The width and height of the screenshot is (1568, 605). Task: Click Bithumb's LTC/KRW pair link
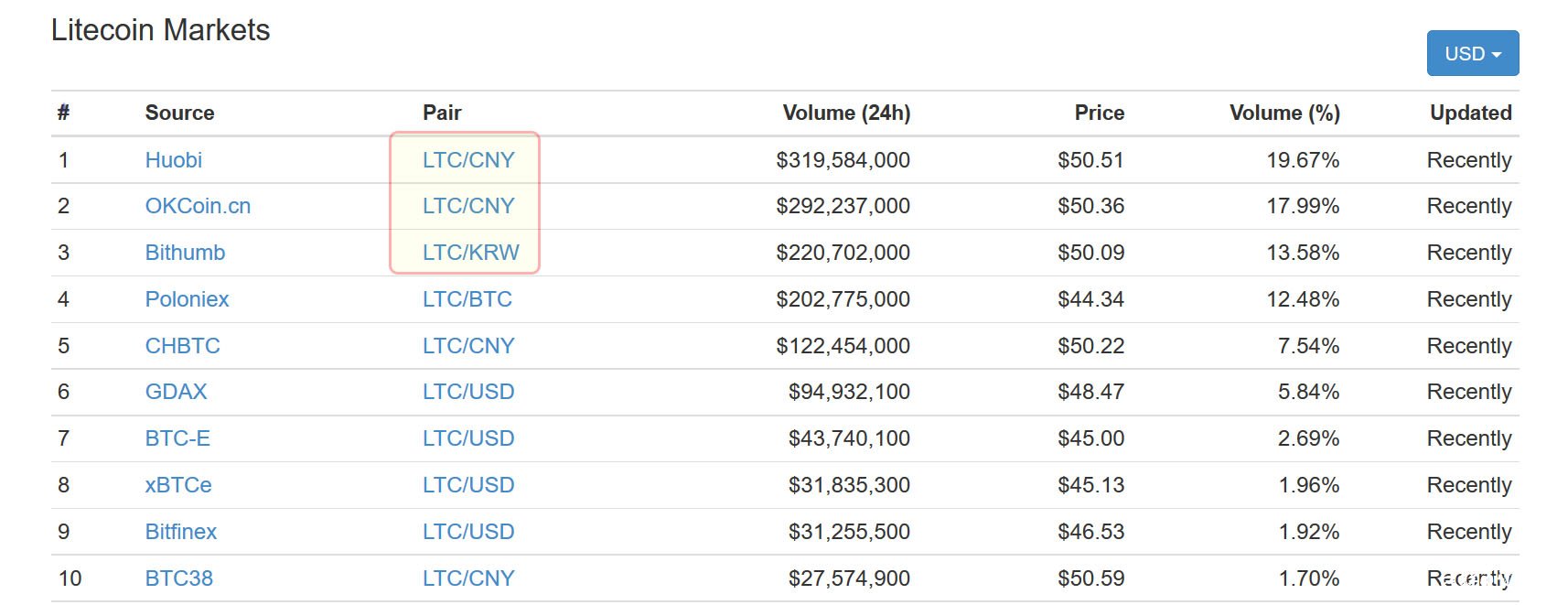[470, 253]
